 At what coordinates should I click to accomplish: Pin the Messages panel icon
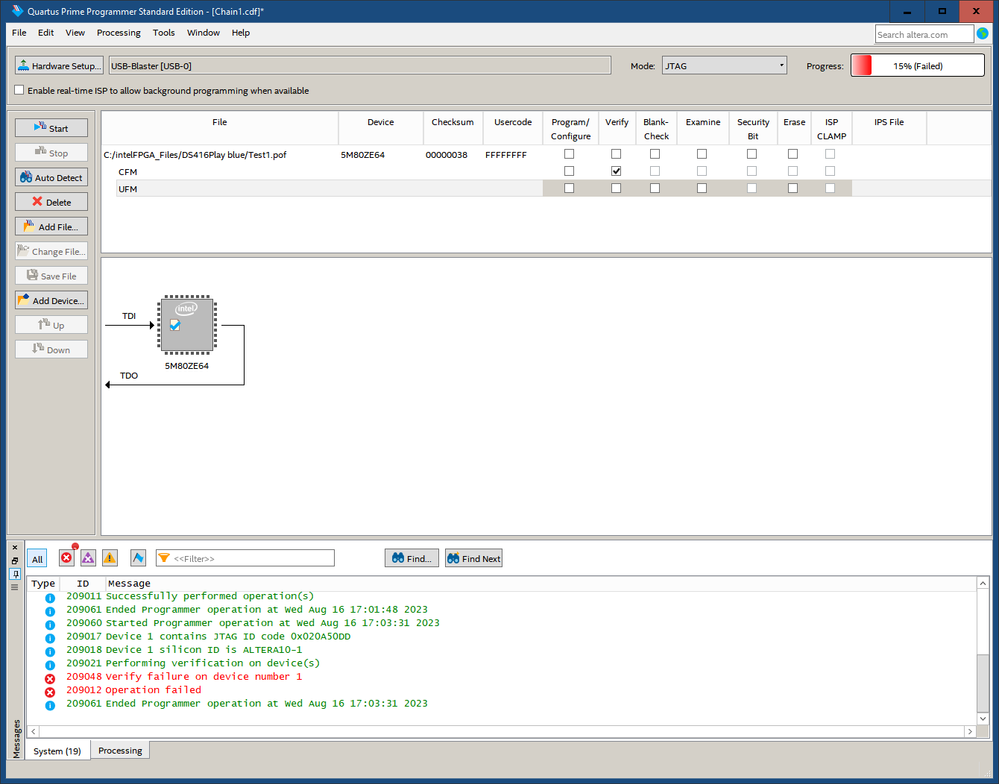pos(15,574)
